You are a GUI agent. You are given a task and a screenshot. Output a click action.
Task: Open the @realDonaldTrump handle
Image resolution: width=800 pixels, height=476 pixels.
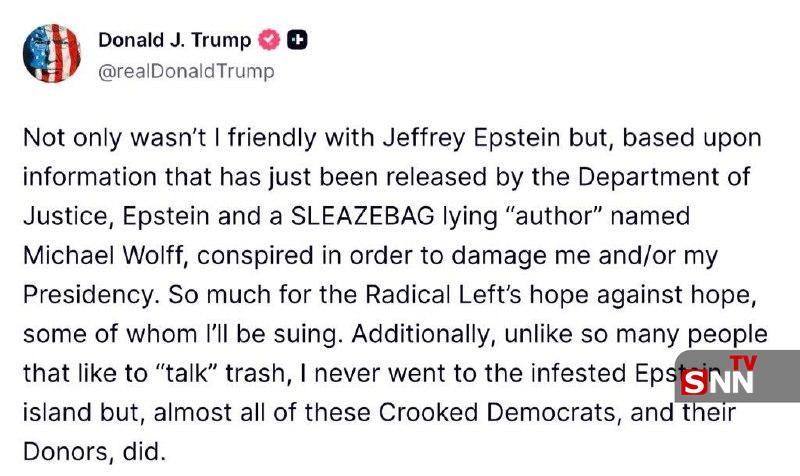(x=185, y=71)
